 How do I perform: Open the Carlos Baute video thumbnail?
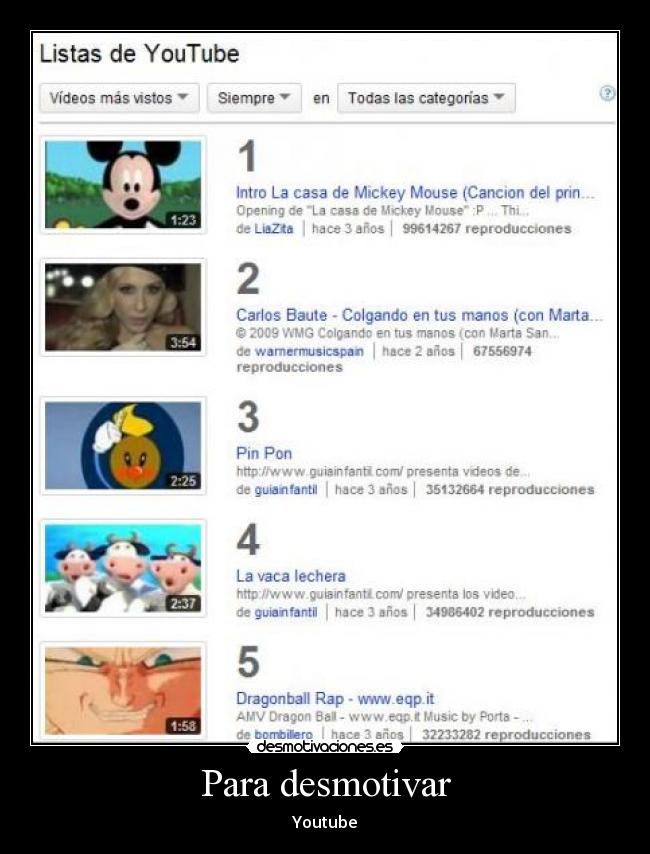tap(123, 307)
